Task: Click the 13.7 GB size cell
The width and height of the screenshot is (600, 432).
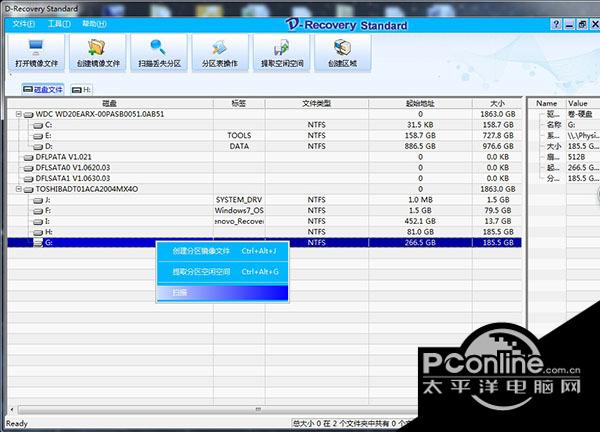Action: [x=497, y=221]
